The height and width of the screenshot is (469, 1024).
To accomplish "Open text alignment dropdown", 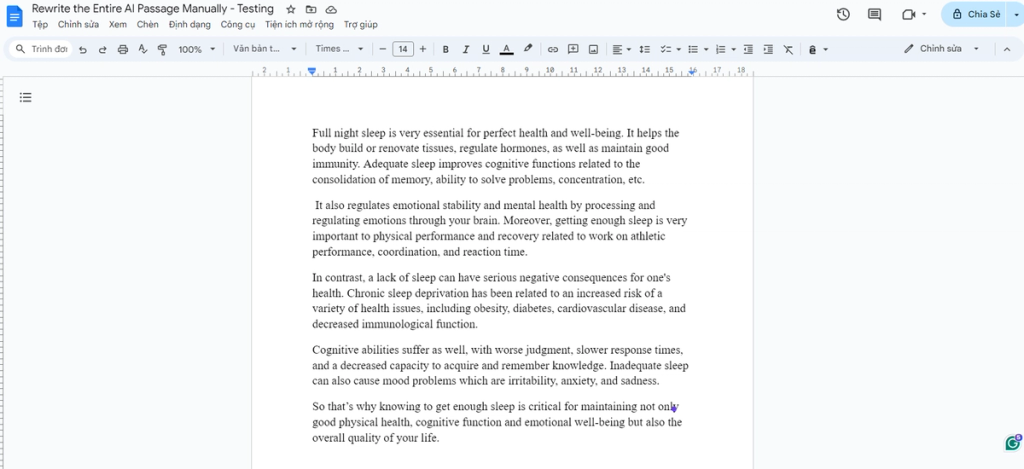I will 621,49.
